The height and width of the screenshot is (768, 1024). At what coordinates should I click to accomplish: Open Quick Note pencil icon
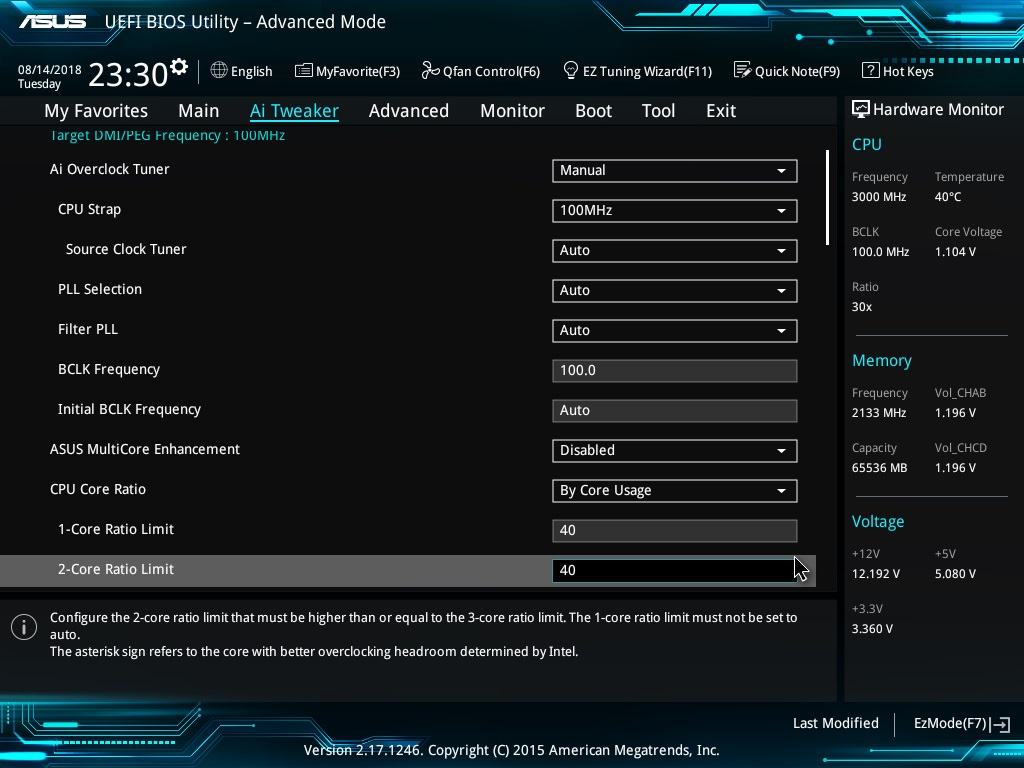pos(742,70)
